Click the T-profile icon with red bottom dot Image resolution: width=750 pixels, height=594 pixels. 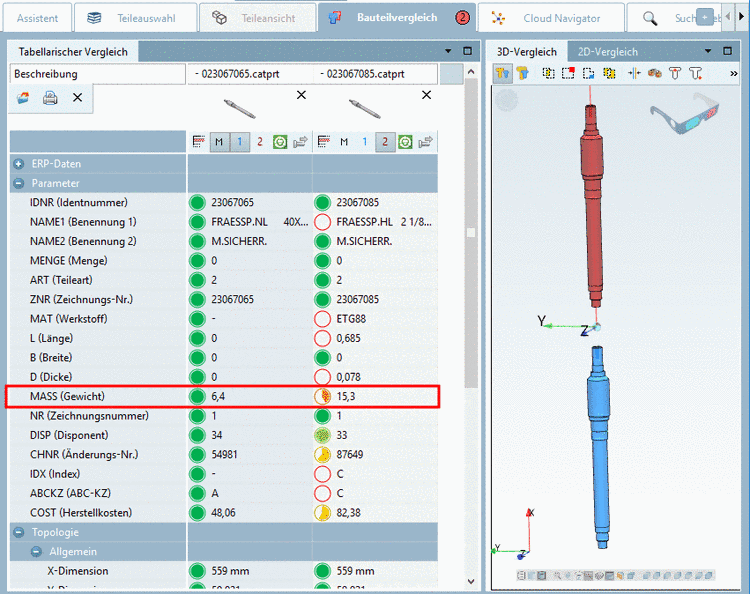pyautogui.click(x=695, y=74)
